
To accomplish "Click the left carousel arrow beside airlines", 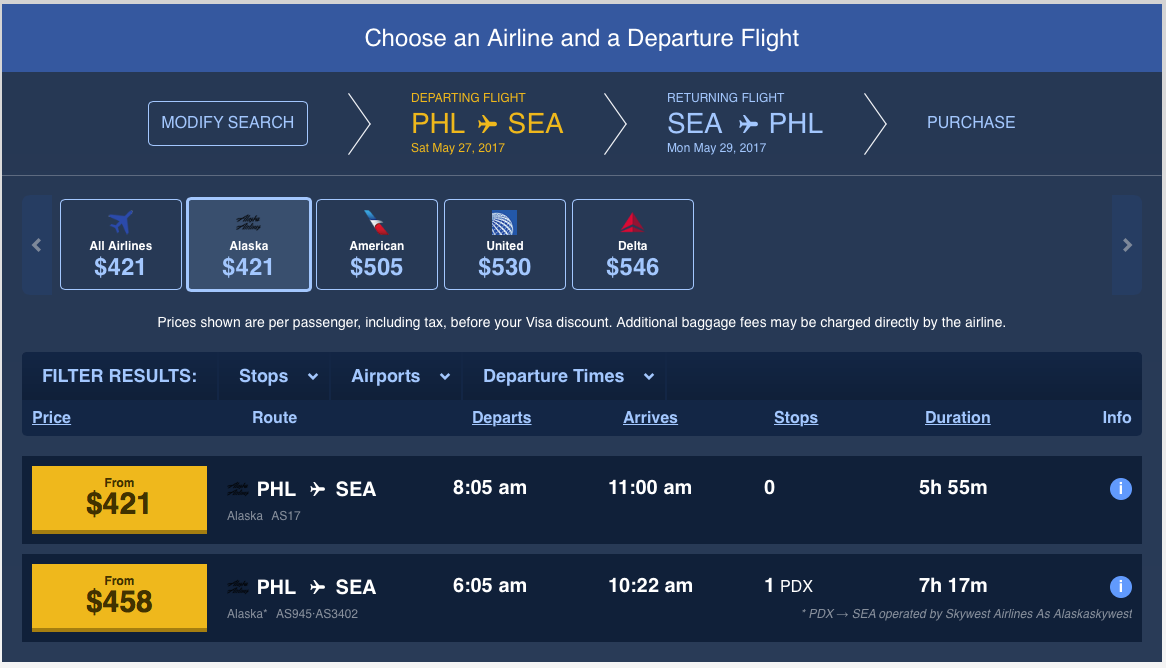I will tap(36, 245).
